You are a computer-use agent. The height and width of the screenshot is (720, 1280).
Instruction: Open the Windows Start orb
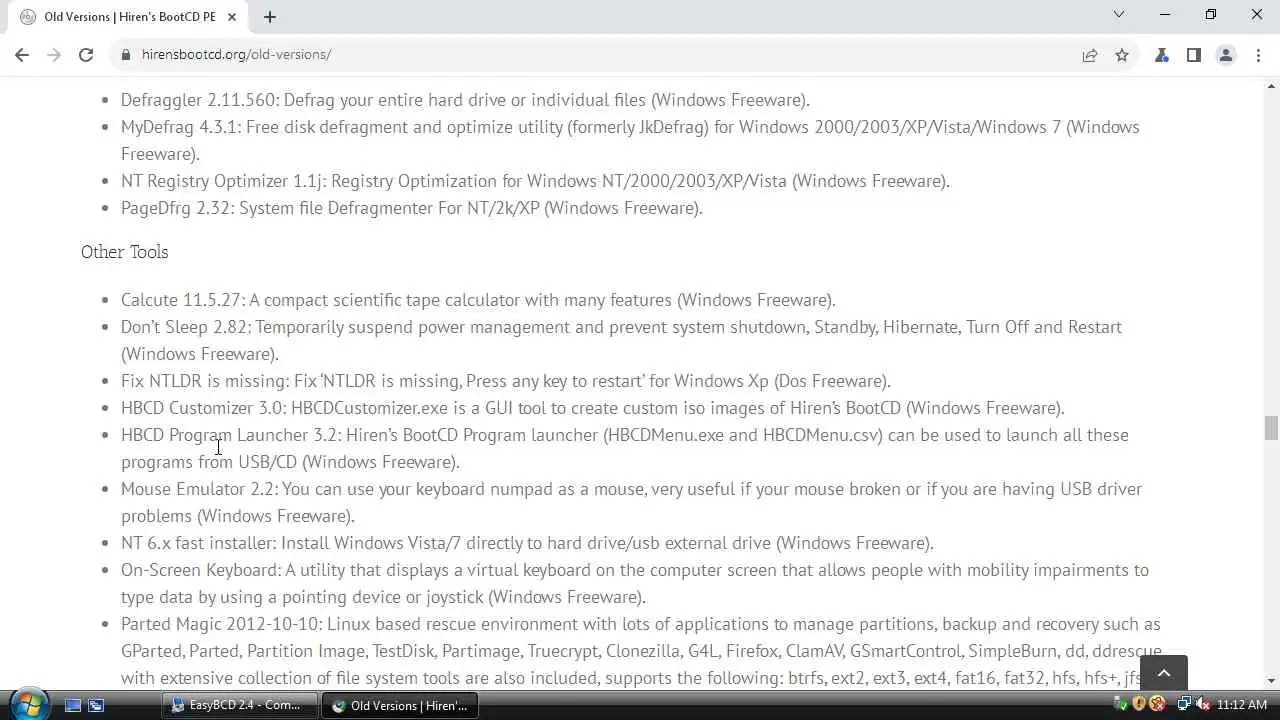coord(27,704)
